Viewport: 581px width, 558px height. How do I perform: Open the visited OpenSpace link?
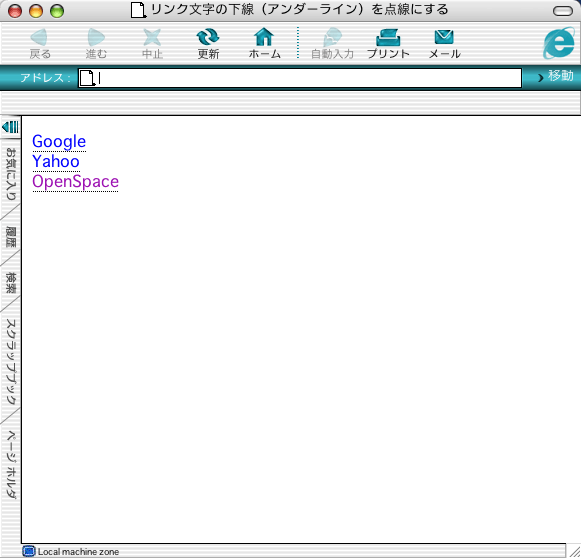pyautogui.click(x=75, y=182)
